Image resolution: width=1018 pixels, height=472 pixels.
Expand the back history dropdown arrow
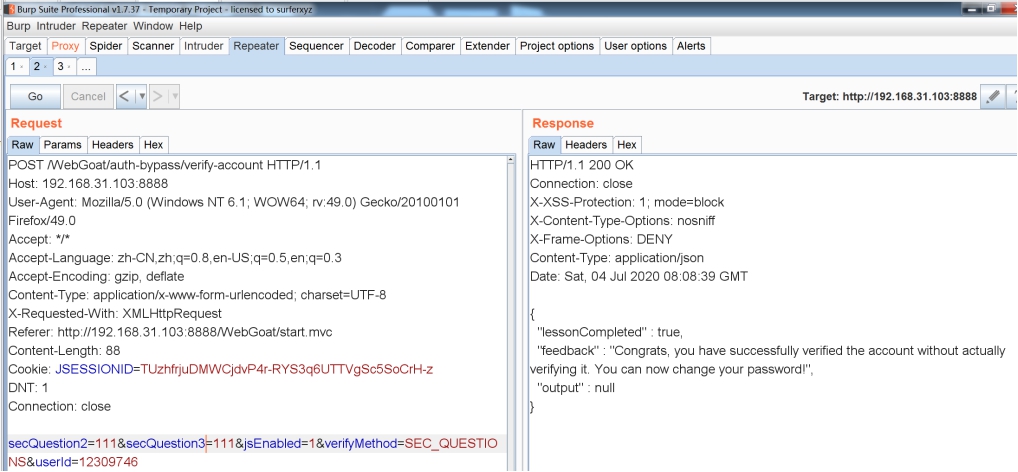pos(142,96)
